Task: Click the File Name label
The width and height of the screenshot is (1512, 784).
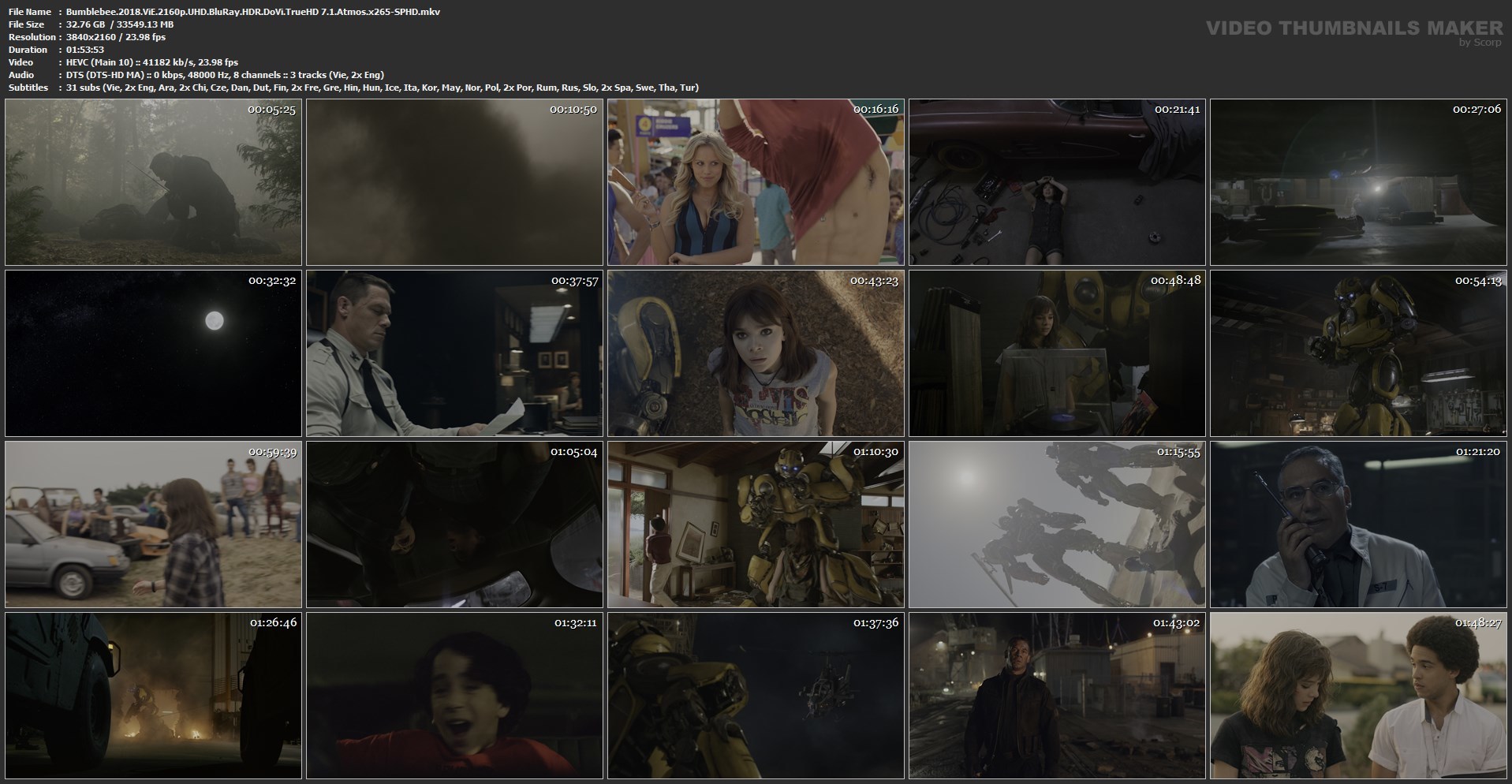Action: (30, 12)
